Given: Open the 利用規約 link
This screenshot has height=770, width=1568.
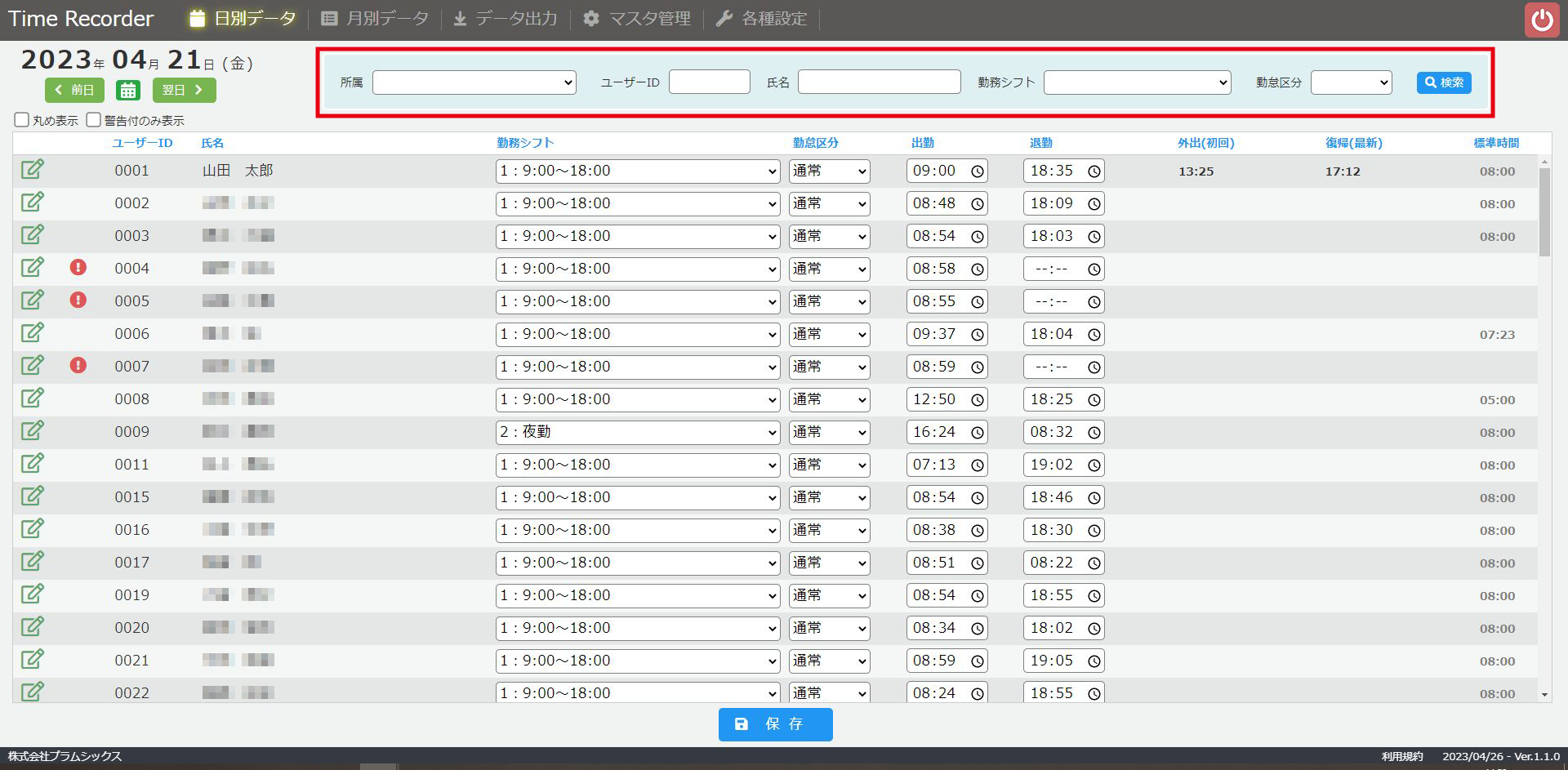Looking at the screenshot, I should [x=1402, y=757].
